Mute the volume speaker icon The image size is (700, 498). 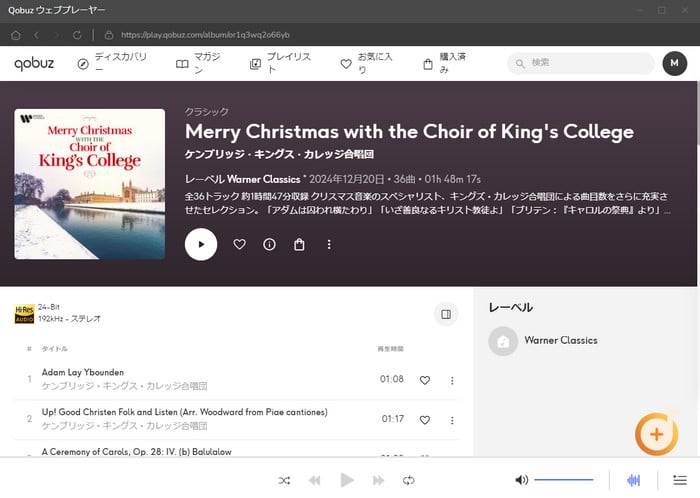click(x=521, y=480)
